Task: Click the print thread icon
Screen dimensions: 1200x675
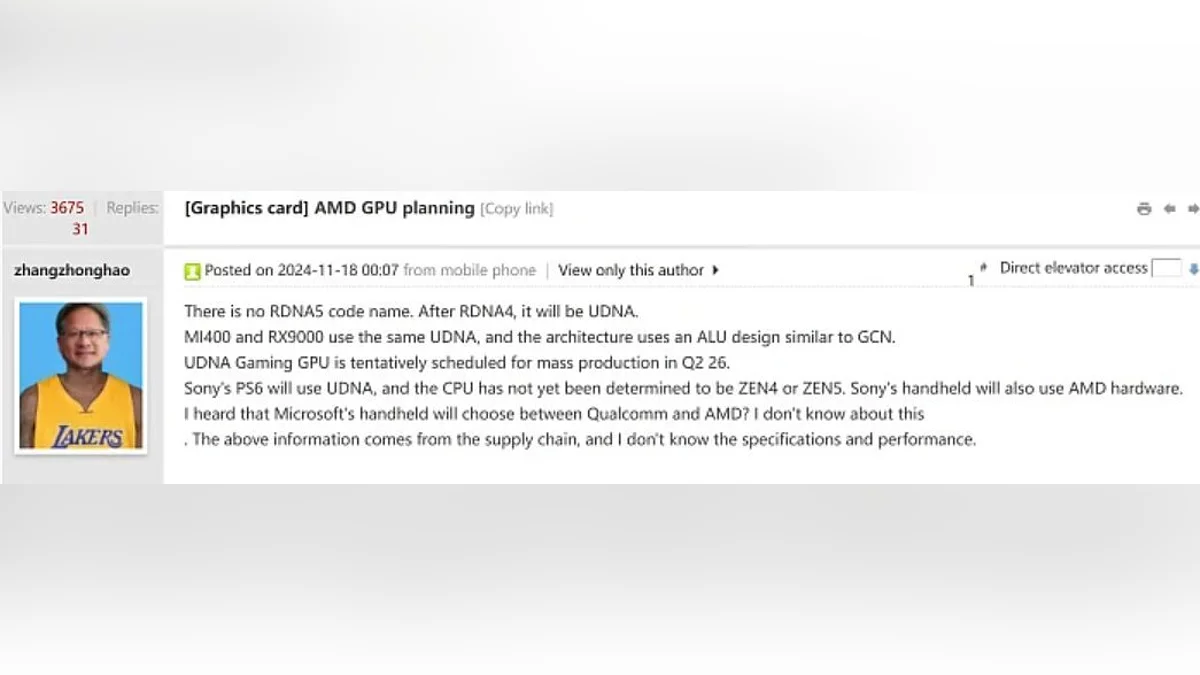Action: [x=1144, y=209]
